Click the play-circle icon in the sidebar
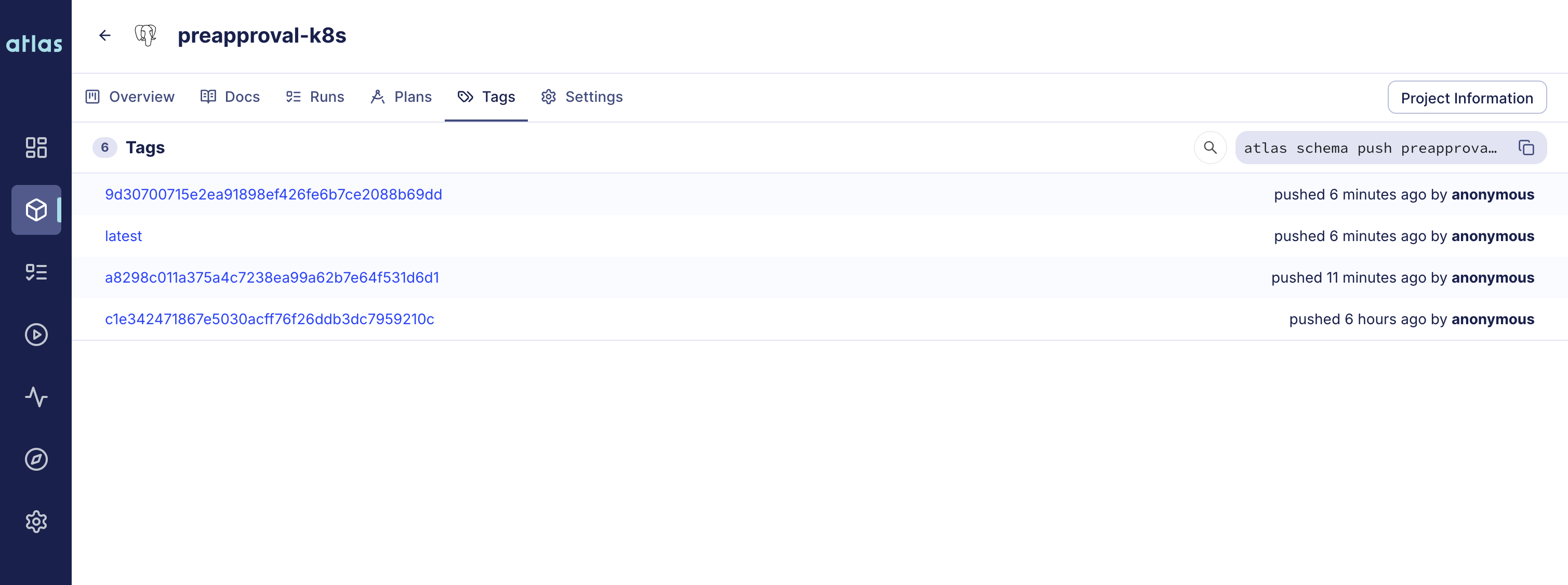 pos(36,334)
